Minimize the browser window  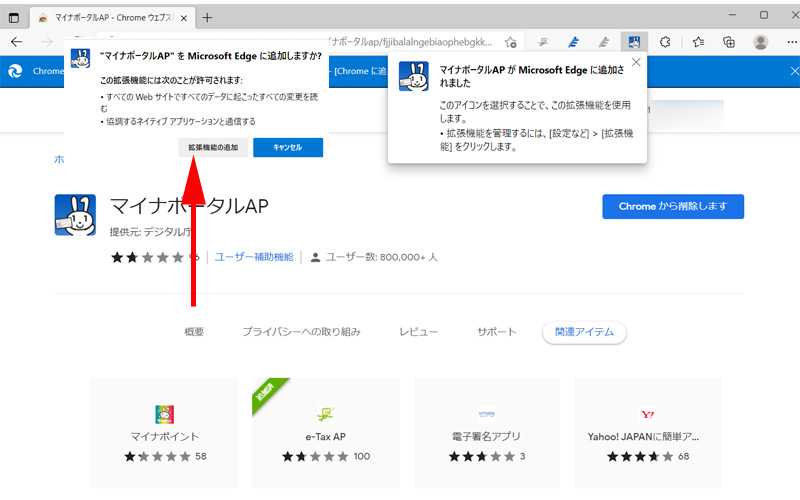(x=733, y=15)
